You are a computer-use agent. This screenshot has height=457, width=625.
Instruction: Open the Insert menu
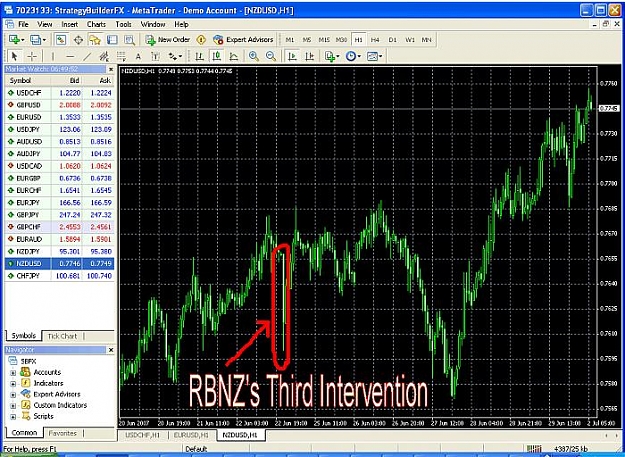point(70,24)
